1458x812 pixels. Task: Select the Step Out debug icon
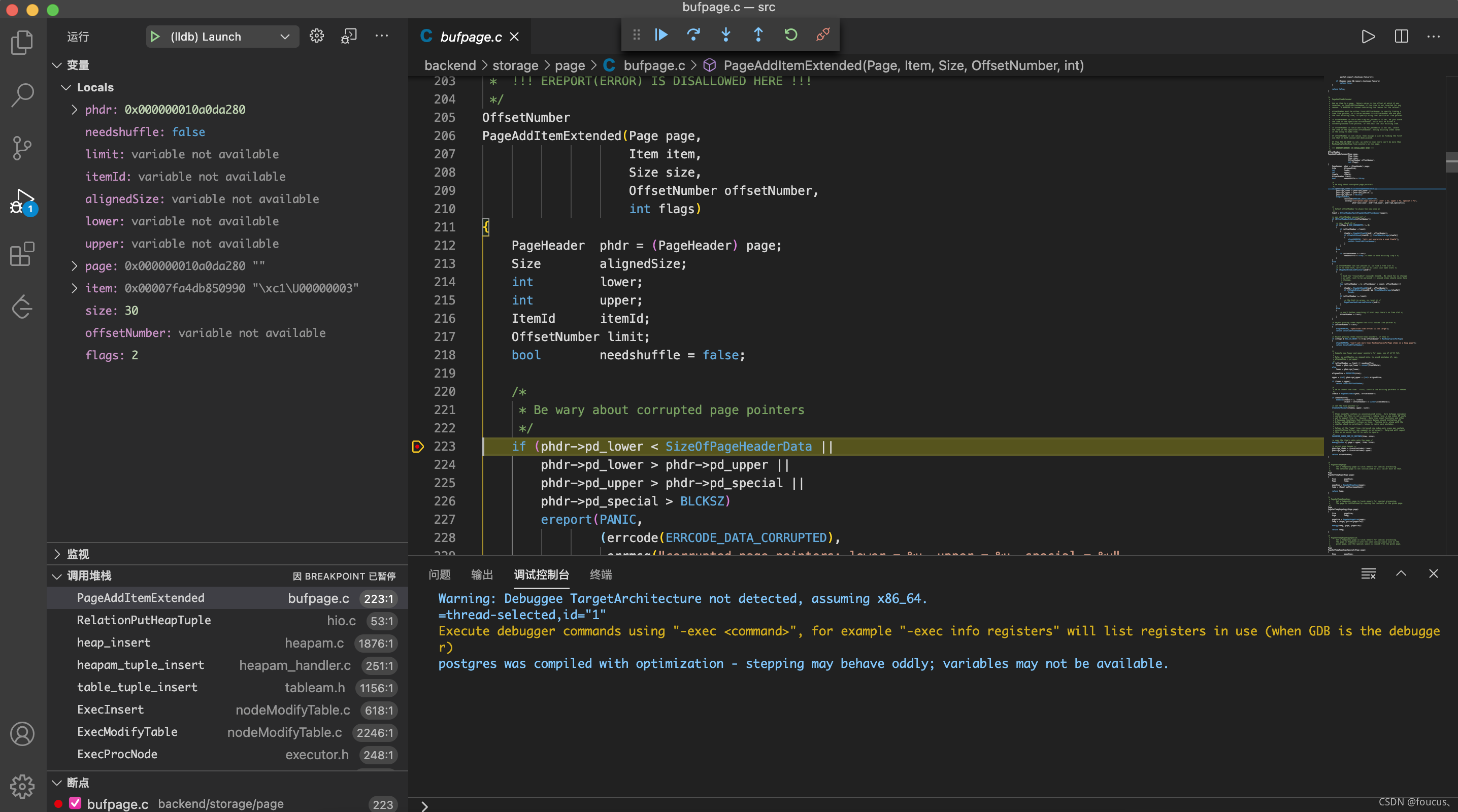[758, 35]
